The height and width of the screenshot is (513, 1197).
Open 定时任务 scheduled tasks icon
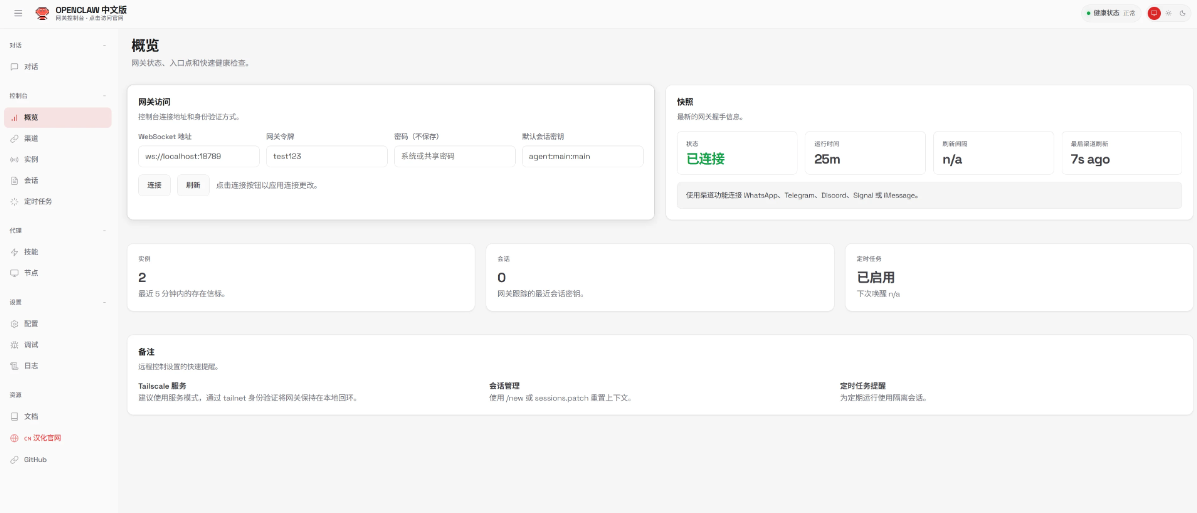[14, 201]
